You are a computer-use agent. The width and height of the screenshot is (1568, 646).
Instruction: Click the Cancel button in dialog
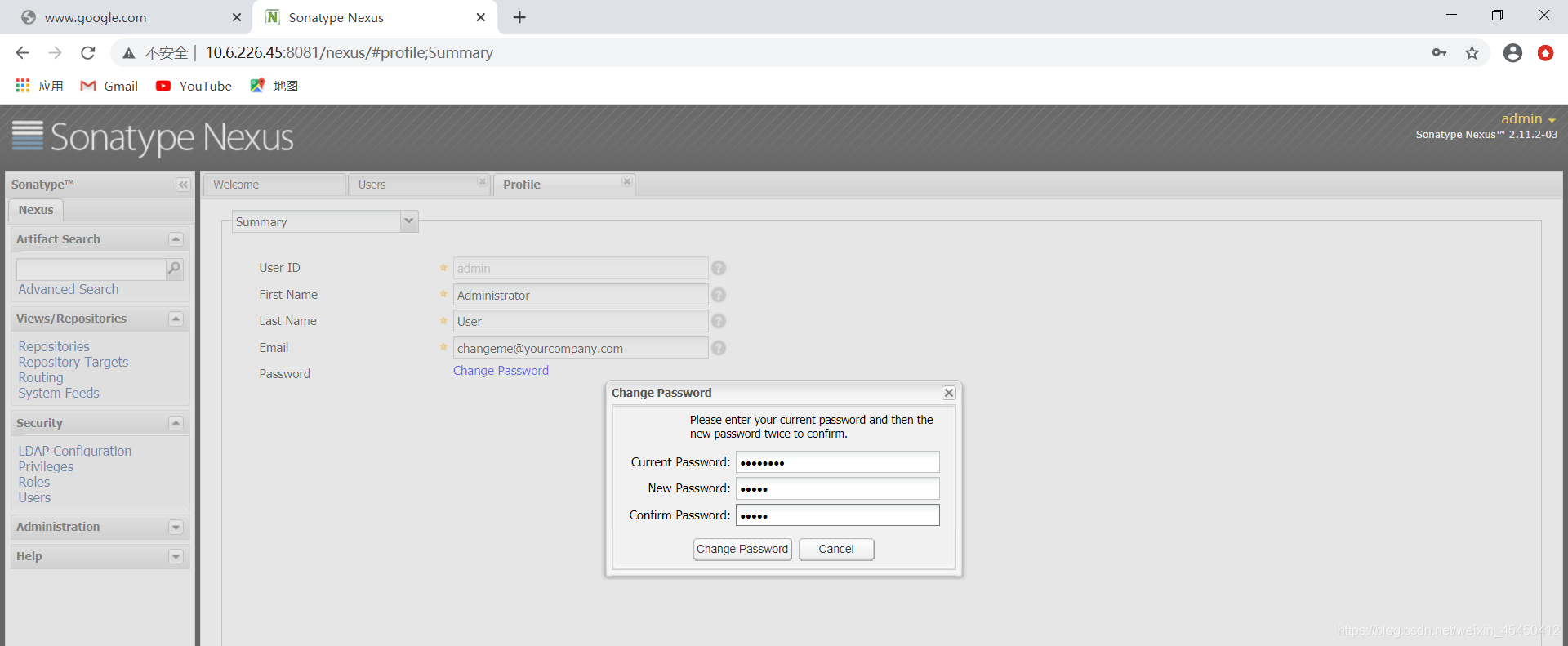click(836, 549)
